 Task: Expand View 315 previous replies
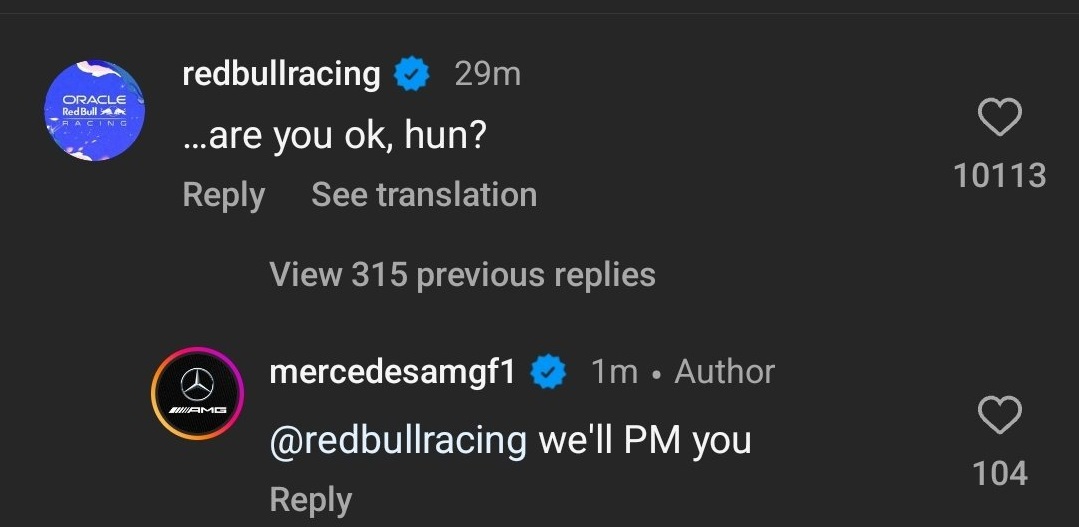(462, 275)
